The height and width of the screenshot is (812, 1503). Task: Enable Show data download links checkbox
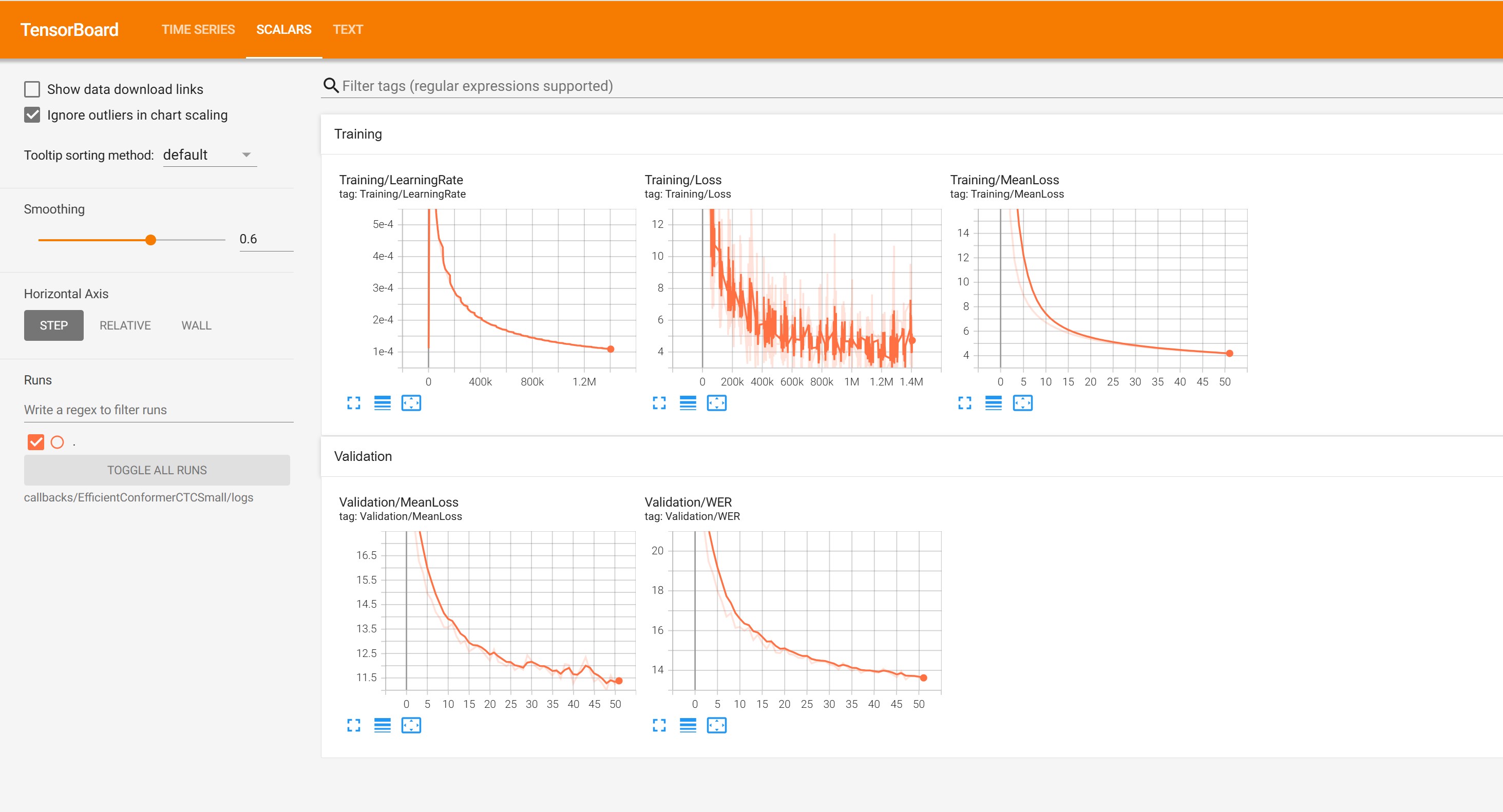click(32, 89)
